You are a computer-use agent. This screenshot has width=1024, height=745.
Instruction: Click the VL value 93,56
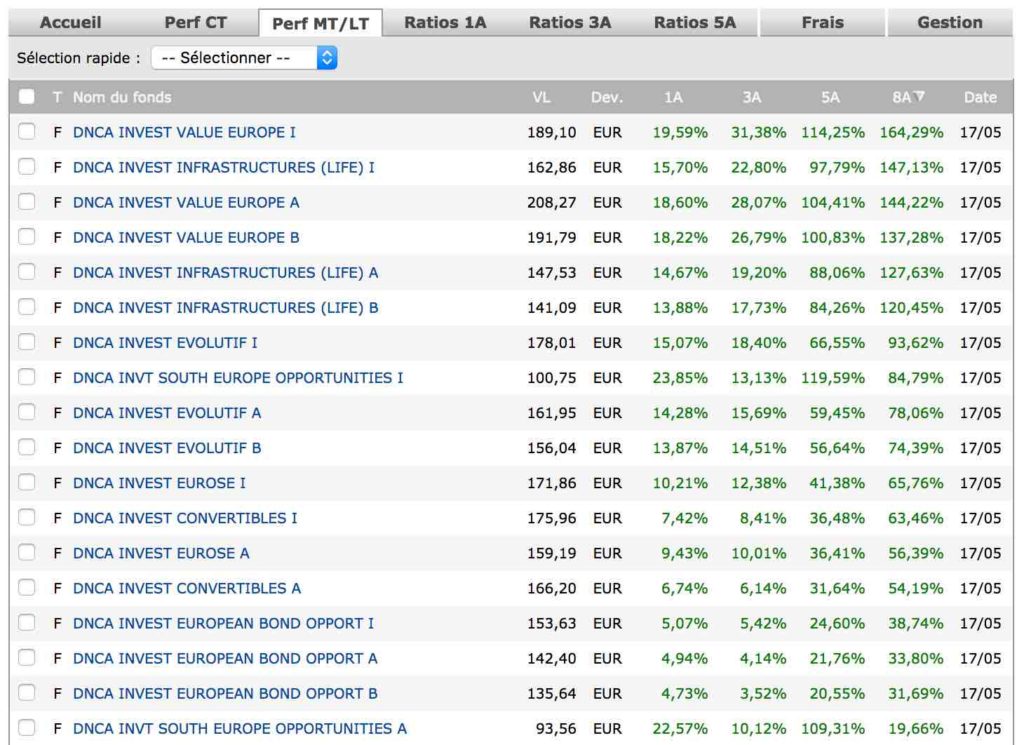[x=556, y=729]
